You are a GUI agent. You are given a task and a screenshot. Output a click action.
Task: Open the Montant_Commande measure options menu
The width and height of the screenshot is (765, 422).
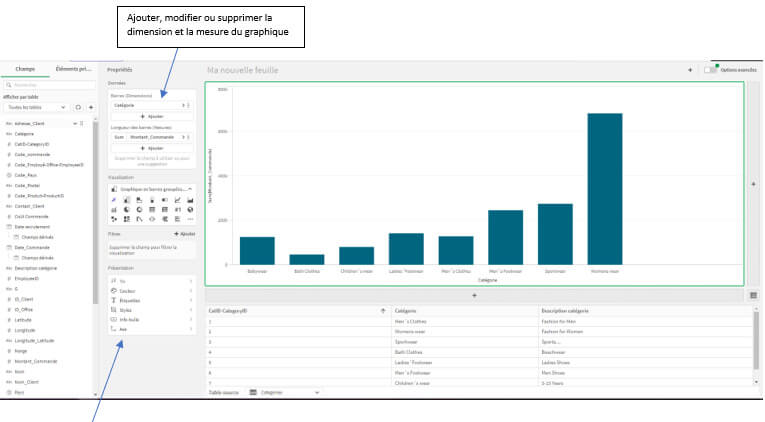coord(188,137)
